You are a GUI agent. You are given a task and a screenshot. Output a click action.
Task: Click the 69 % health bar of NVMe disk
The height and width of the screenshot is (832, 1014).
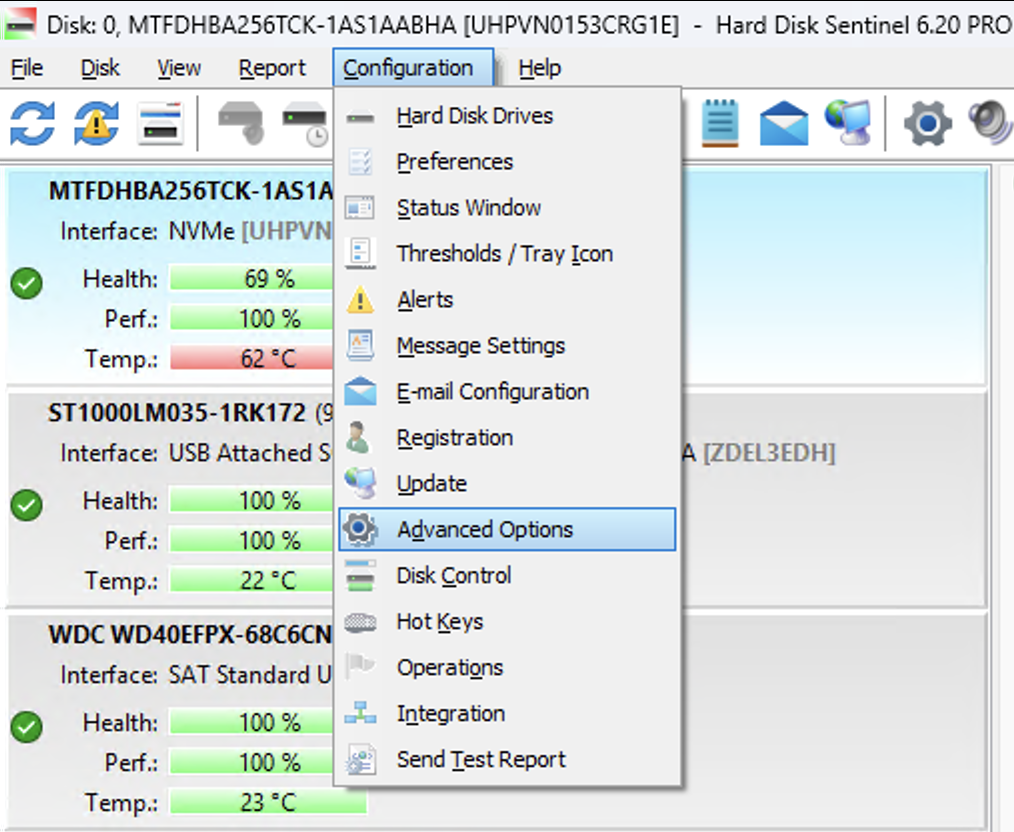point(252,279)
